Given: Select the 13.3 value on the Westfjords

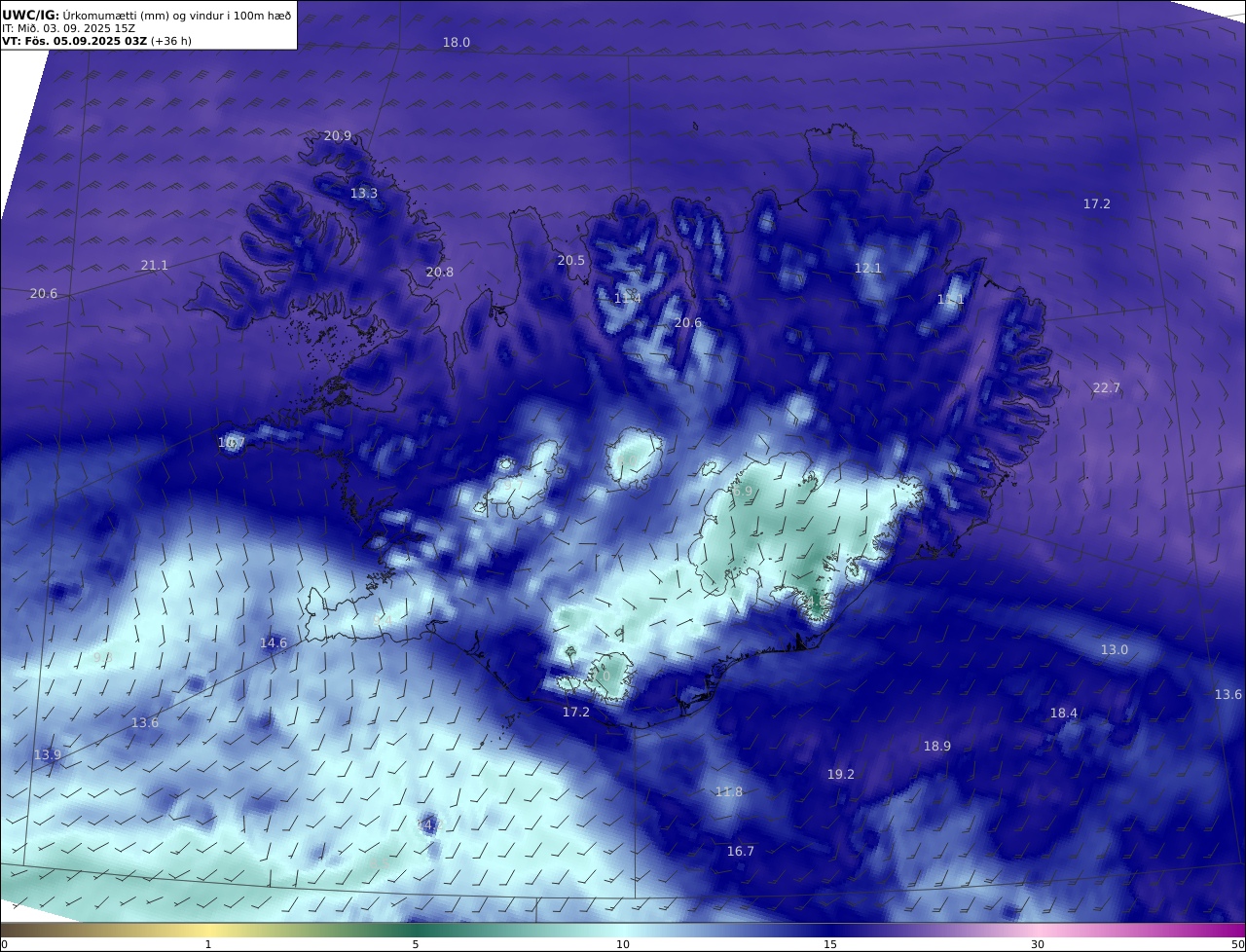Looking at the screenshot, I should click(364, 194).
